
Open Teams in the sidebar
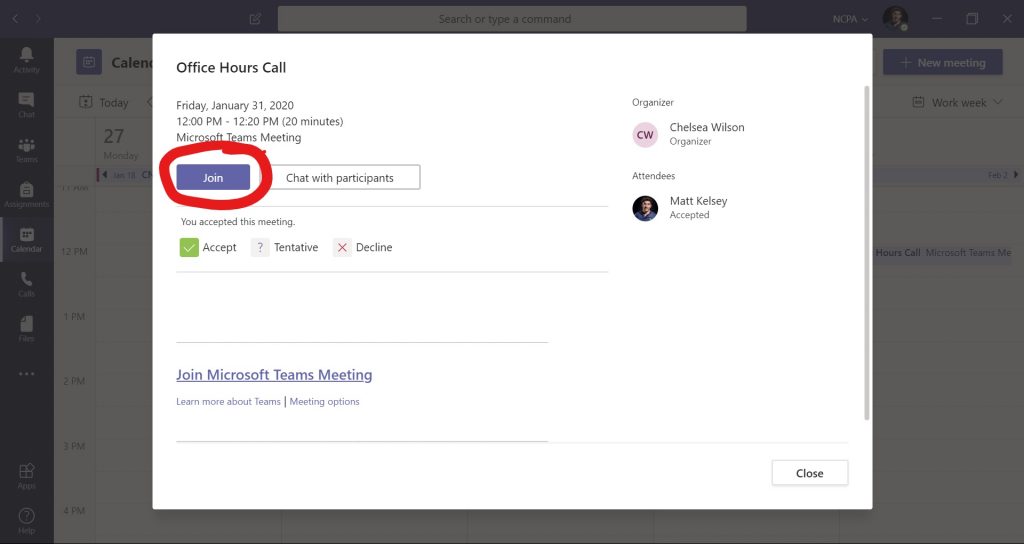[26, 150]
